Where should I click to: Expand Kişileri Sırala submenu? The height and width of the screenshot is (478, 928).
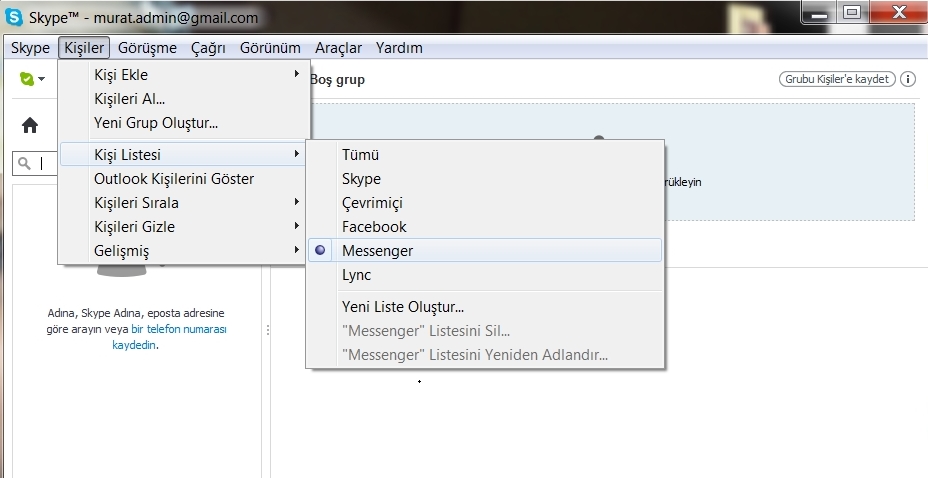click(x=183, y=203)
